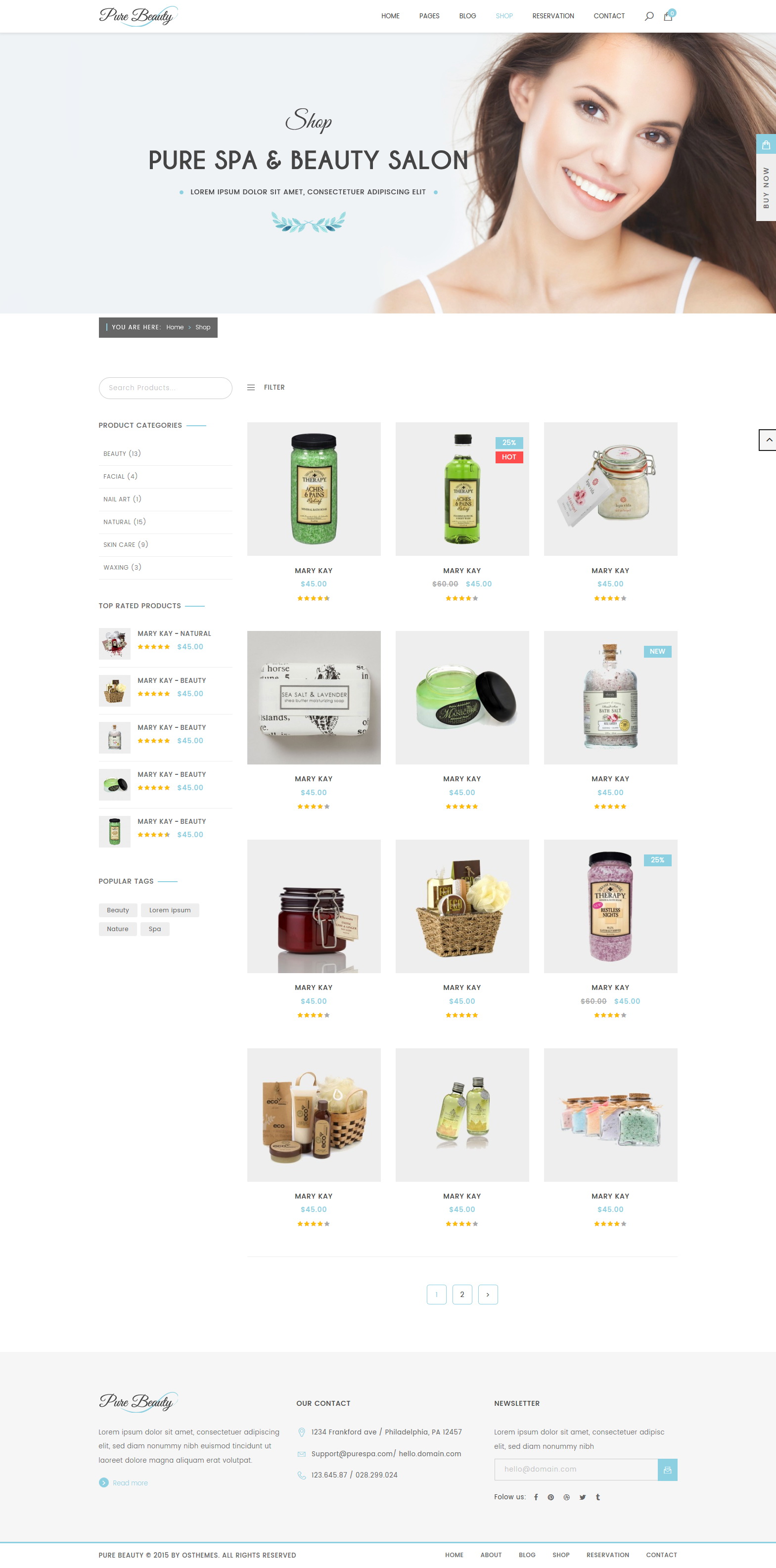Go to the next page arrow in pagination
Viewport: 776px width, 1568px height.
pos(488,1295)
